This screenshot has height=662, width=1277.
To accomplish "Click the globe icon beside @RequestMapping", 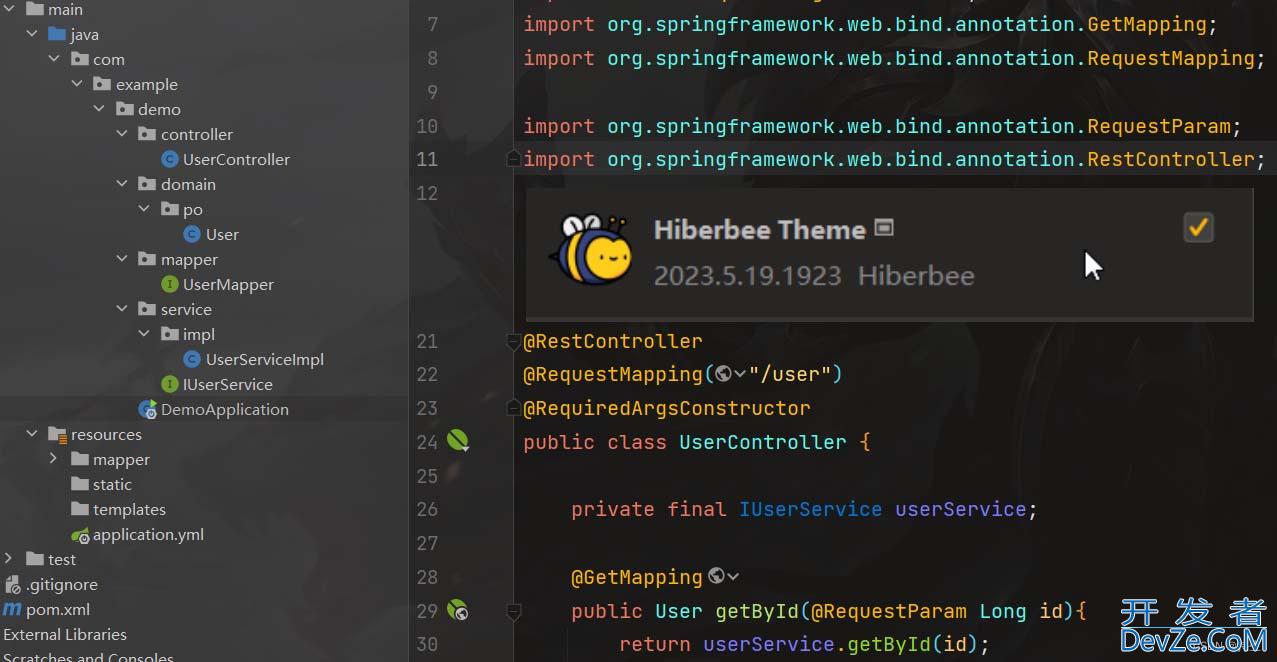I will click(x=723, y=374).
